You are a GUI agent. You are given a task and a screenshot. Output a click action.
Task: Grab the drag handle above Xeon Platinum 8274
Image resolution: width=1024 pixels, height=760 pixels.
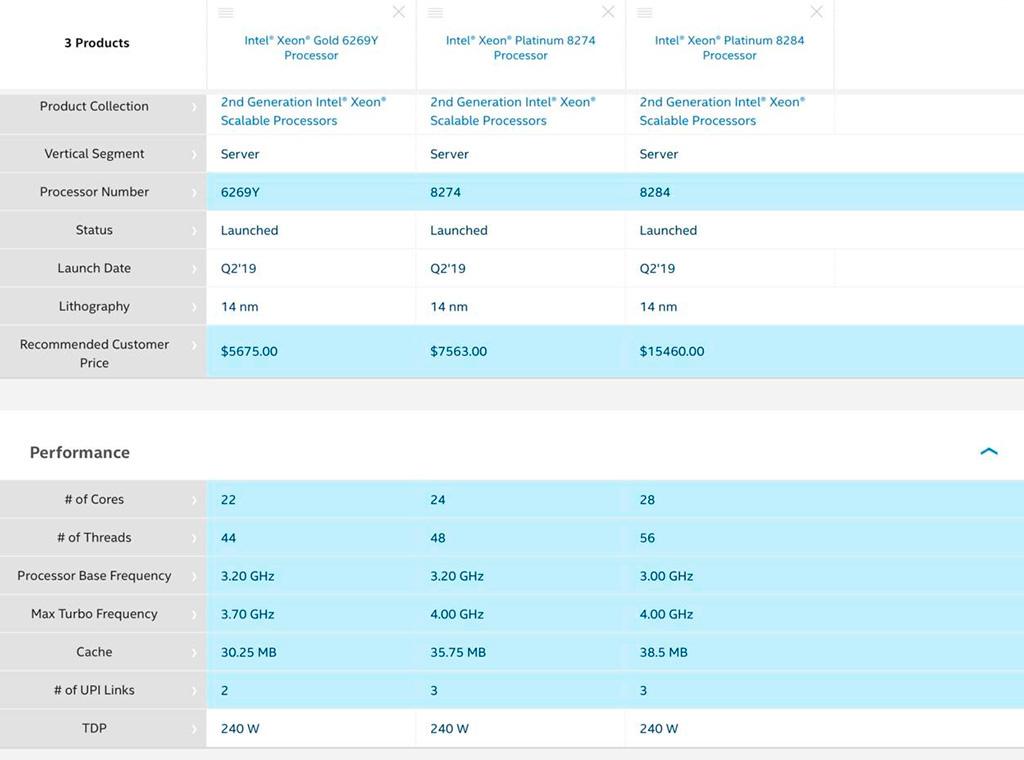pyautogui.click(x=436, y=13)
